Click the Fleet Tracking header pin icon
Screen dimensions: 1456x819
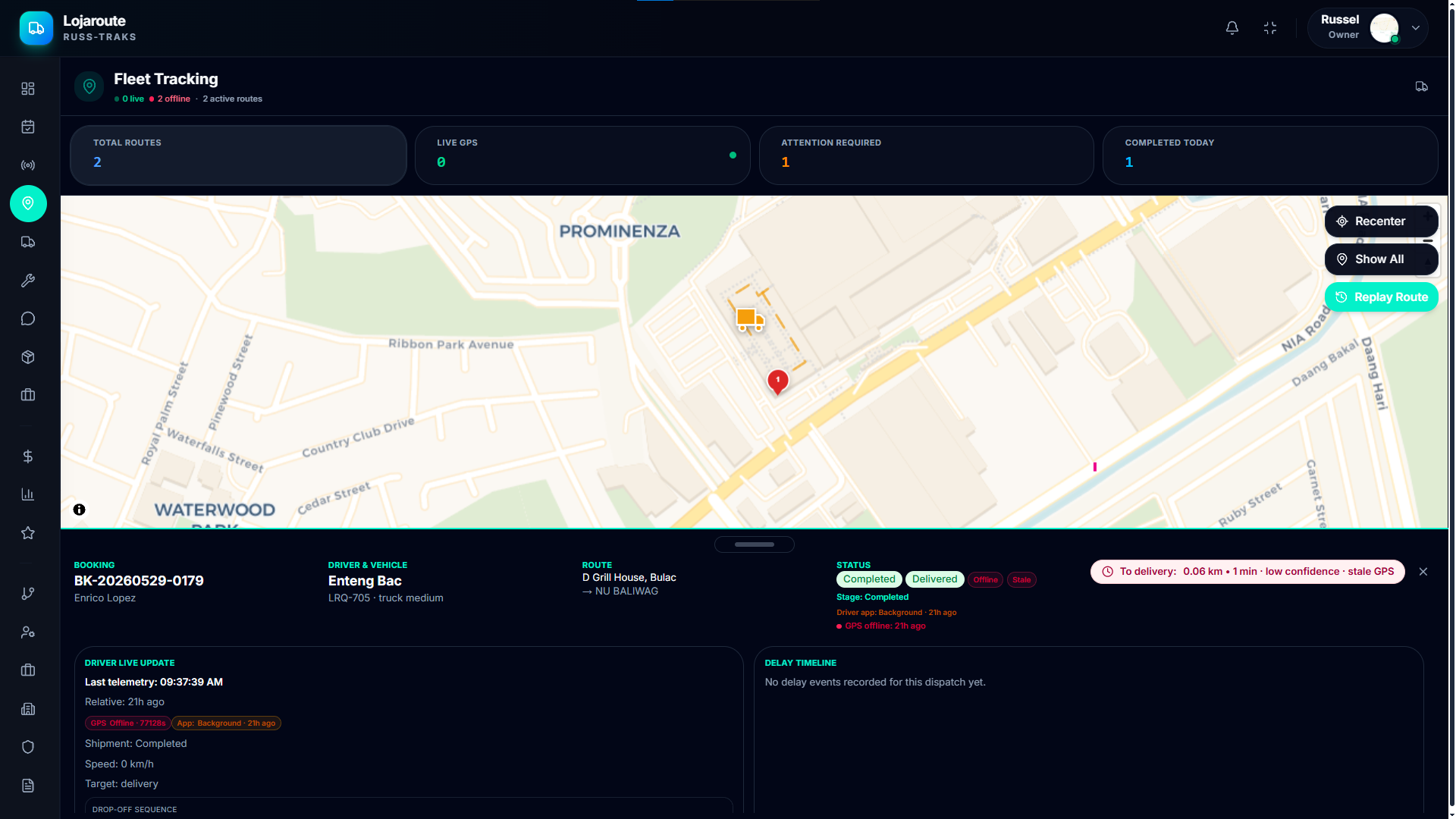pos(89,86)
